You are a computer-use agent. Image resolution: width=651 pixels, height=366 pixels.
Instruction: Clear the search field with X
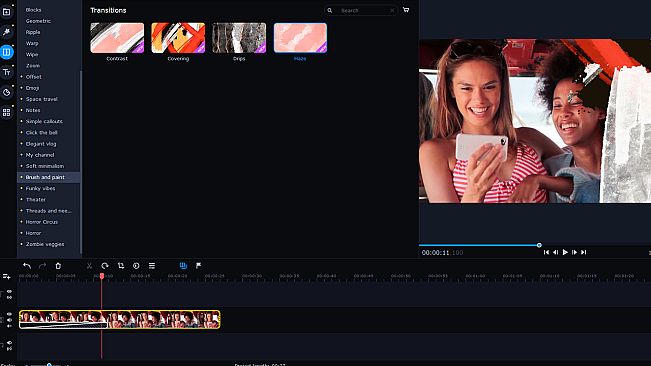pyautogui.click(x=392, y=10)
